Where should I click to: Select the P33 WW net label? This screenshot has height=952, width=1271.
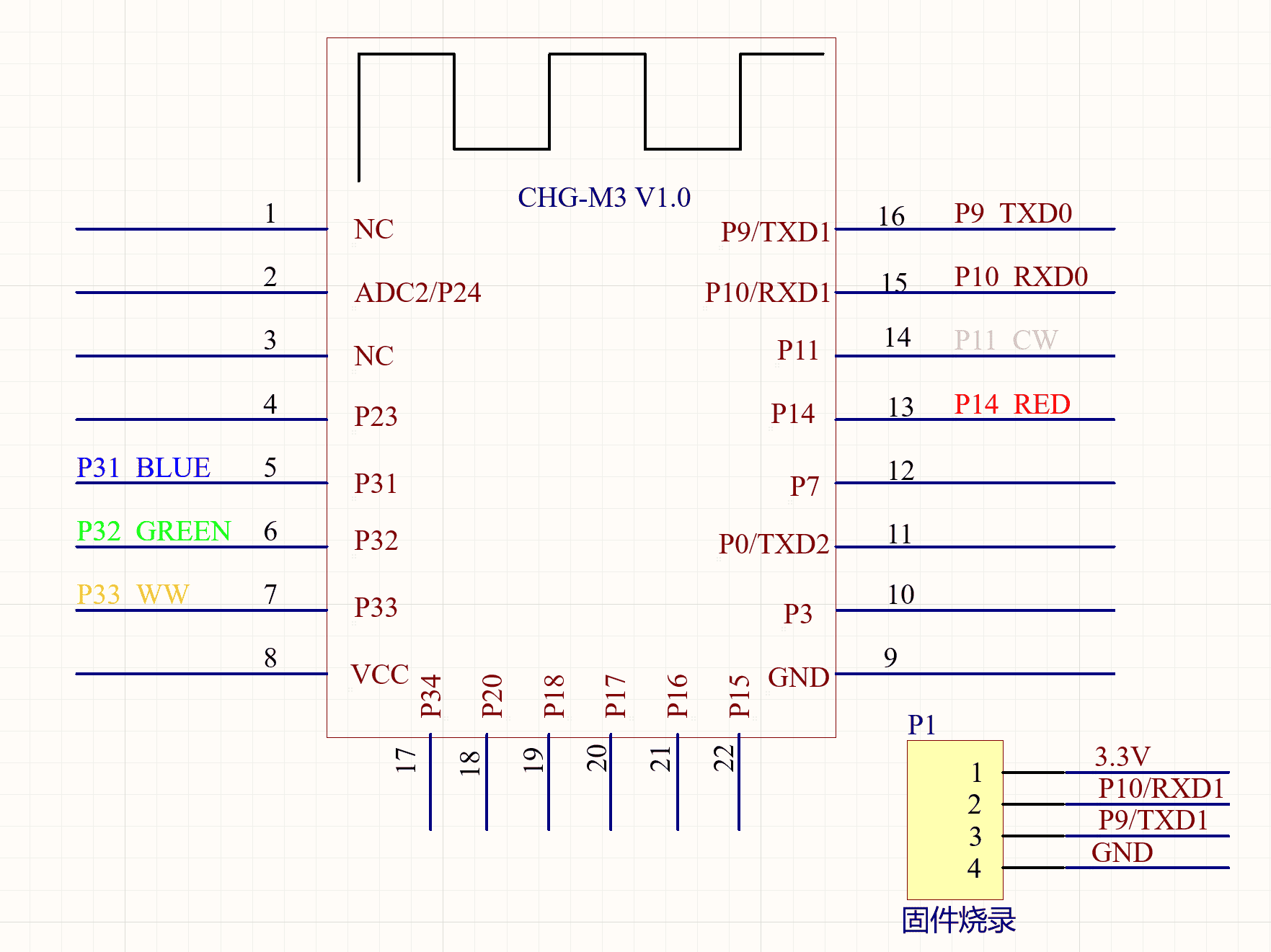click(x=133, y=595)
